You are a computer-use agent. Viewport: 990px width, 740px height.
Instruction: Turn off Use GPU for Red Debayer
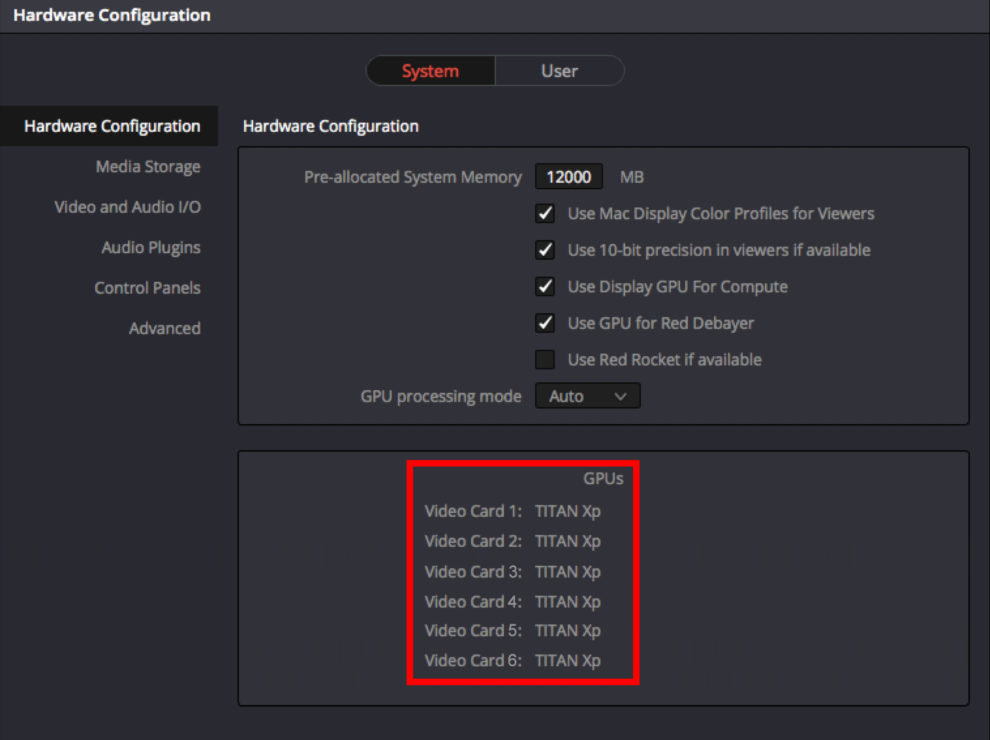pos(545,323)
